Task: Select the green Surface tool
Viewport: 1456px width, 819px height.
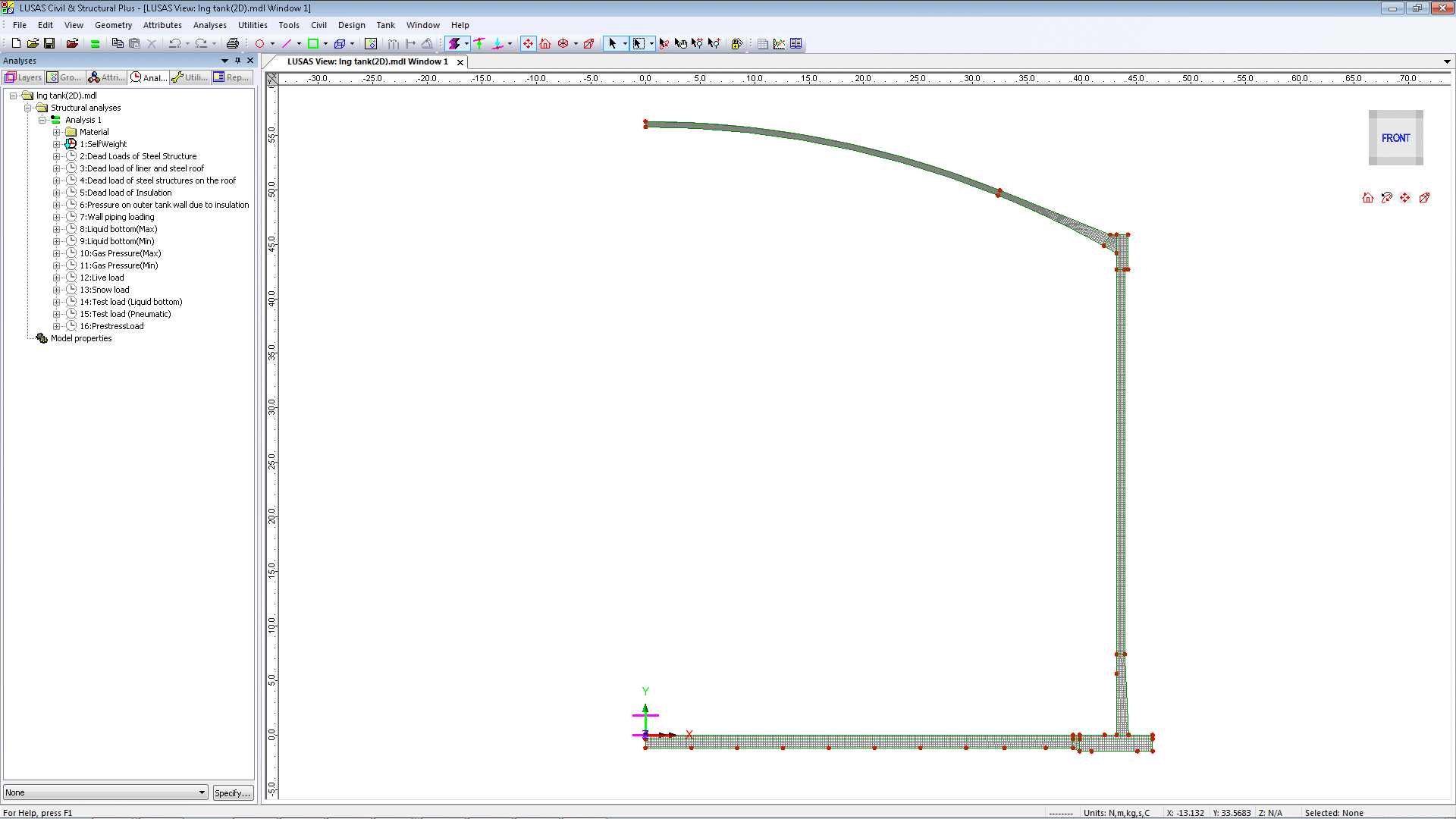Action: pyautogui.click(x=312, y=43)
